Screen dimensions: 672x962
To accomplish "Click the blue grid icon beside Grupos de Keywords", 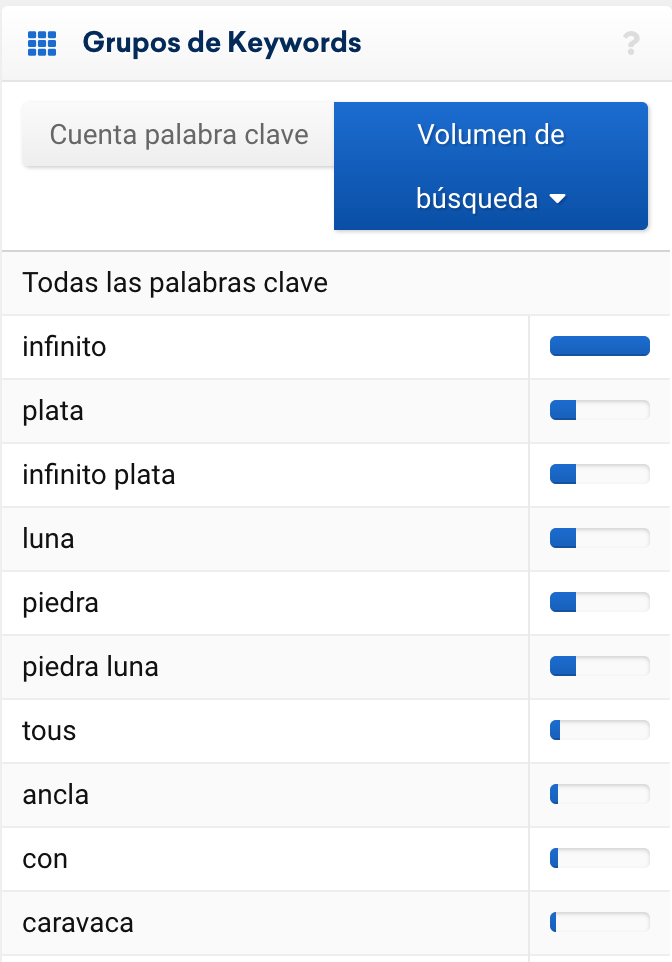I will click(42, 44).
